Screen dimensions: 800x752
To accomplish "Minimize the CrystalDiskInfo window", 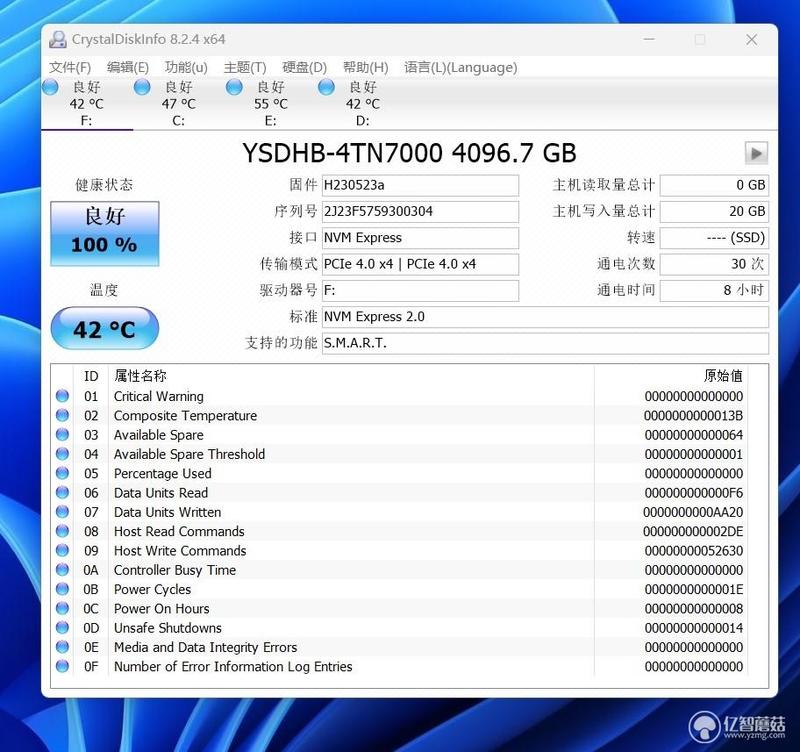I will point(649,39).
